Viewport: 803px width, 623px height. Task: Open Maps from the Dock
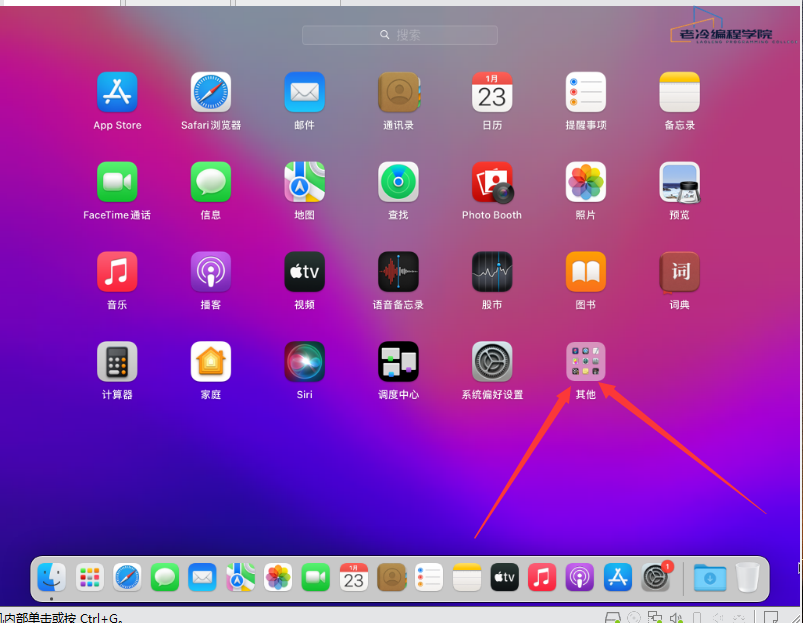click(x=240, y=577)
